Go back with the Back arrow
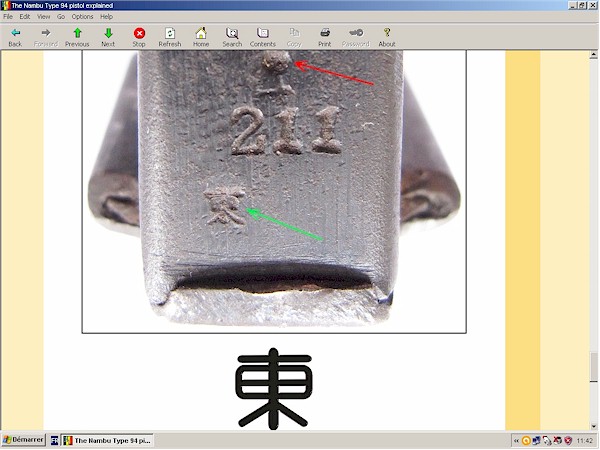Screen dimensions: 600x450 [x=15, y=37]
